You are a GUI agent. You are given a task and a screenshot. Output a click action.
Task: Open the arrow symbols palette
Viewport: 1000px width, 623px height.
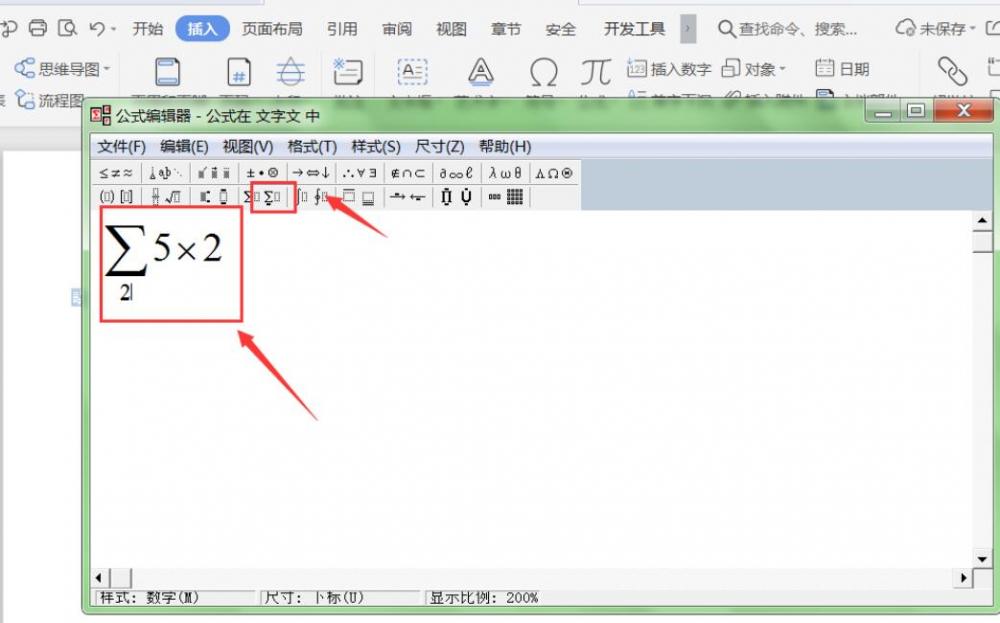pos(311,173)
